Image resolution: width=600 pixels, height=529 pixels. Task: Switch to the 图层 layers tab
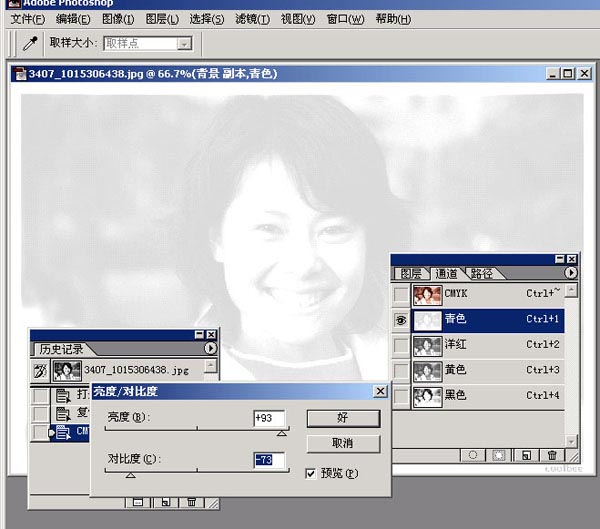tap(411, 273)
